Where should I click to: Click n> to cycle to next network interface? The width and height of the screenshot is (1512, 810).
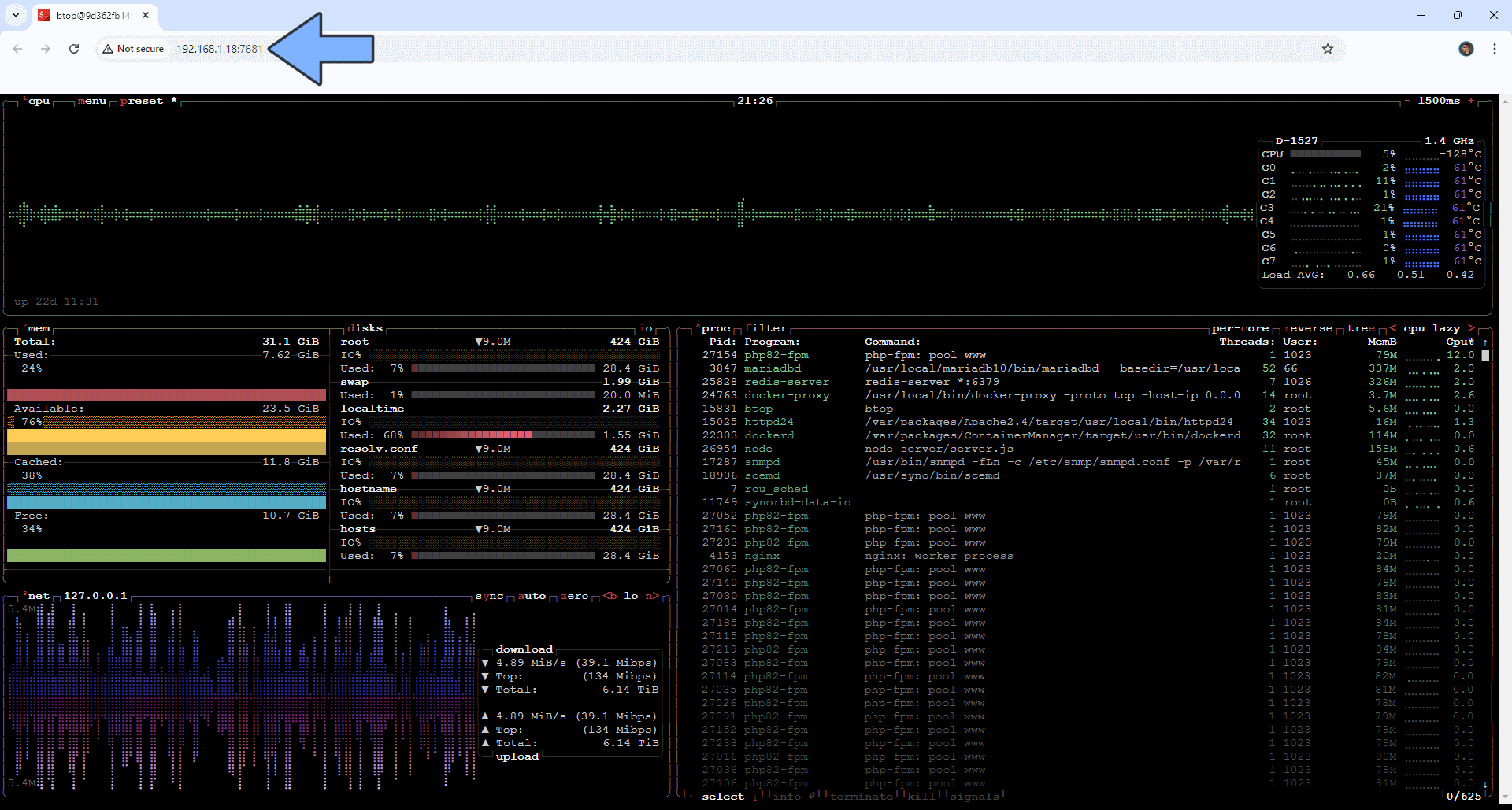[x=652, y=596]
